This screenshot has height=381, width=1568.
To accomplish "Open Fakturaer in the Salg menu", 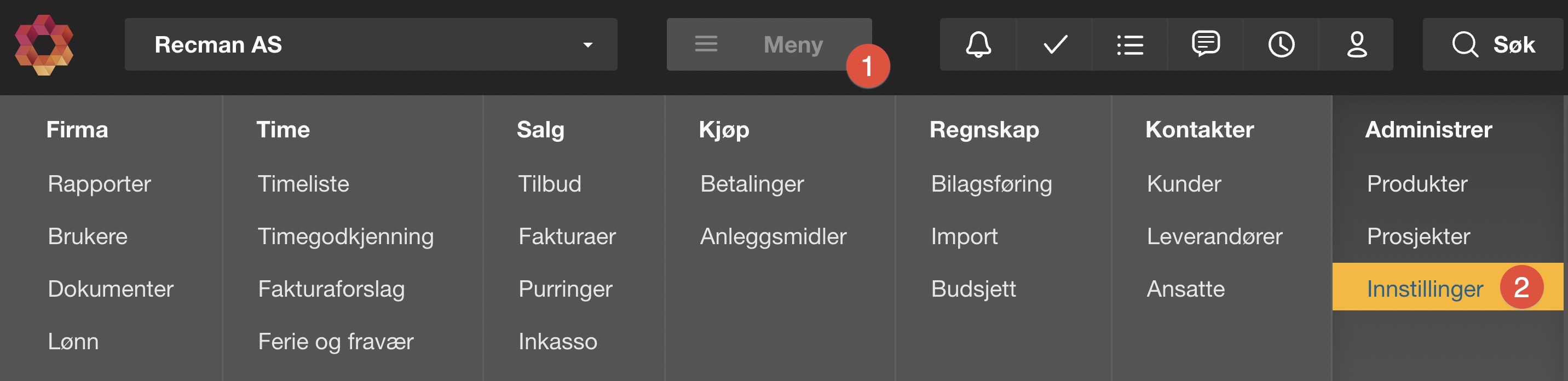I will (567, 236).
